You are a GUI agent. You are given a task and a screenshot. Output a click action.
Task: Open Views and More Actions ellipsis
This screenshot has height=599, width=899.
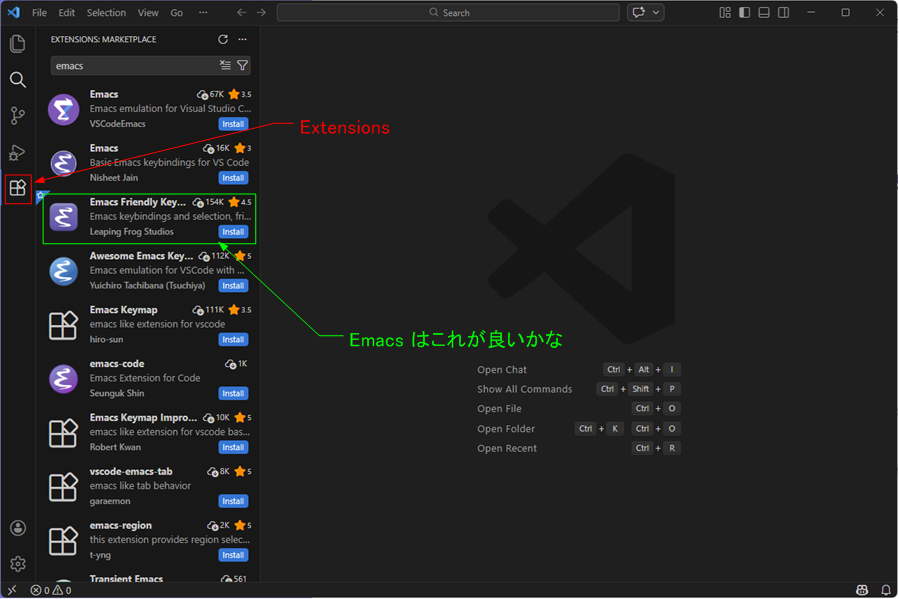point(242,40)
